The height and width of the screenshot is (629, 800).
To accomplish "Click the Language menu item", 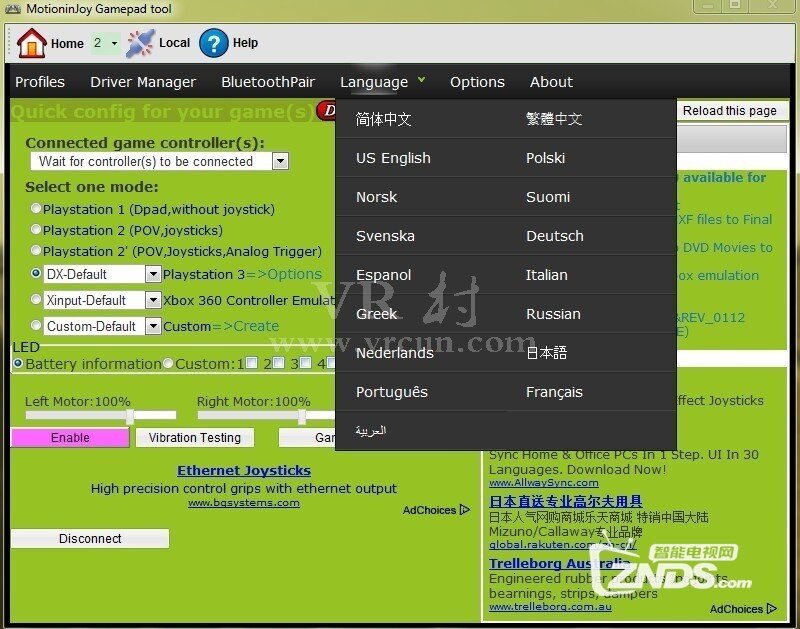I will pyautogui.click(x=374, y=82).
